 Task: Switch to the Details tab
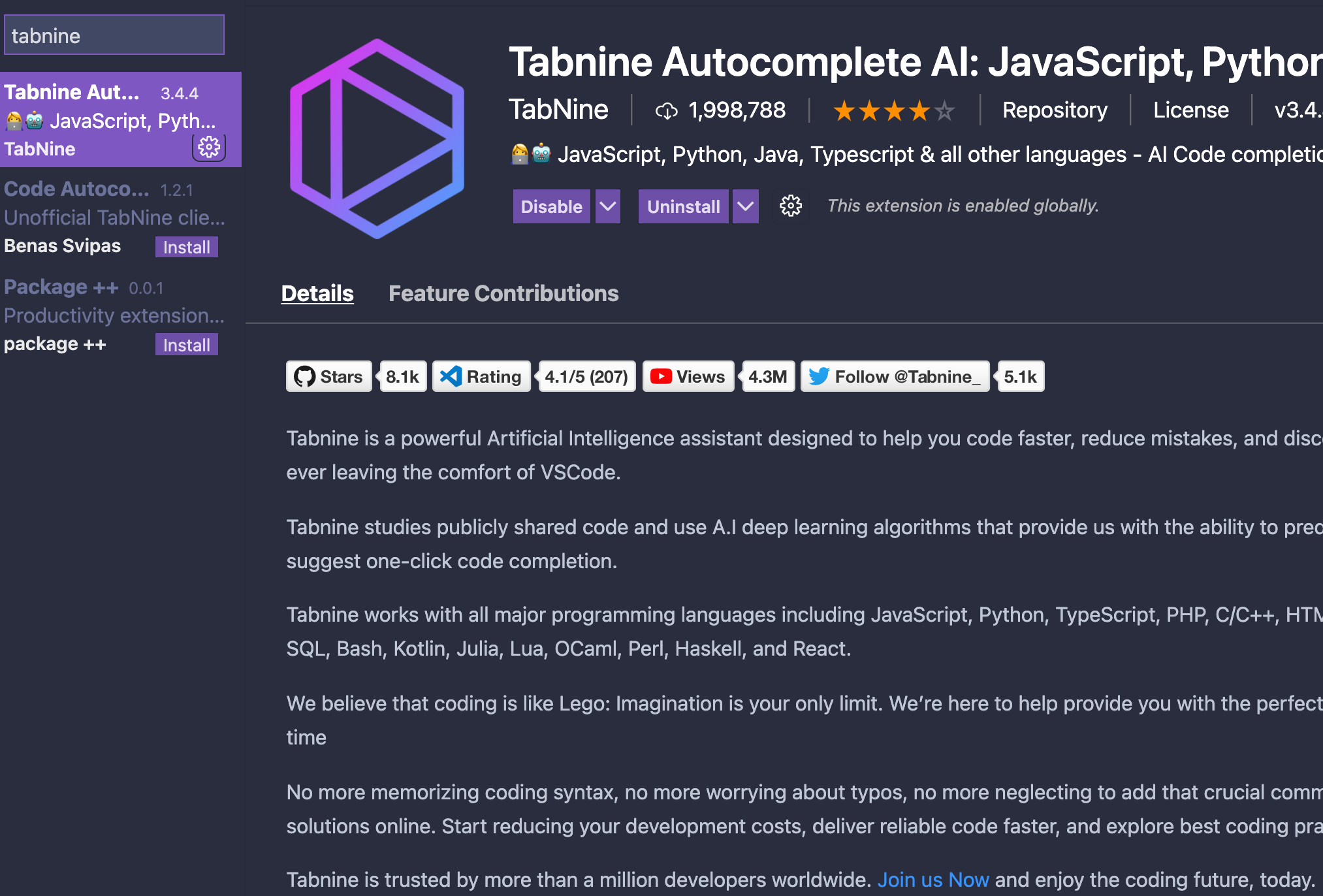tap(317, 294)
